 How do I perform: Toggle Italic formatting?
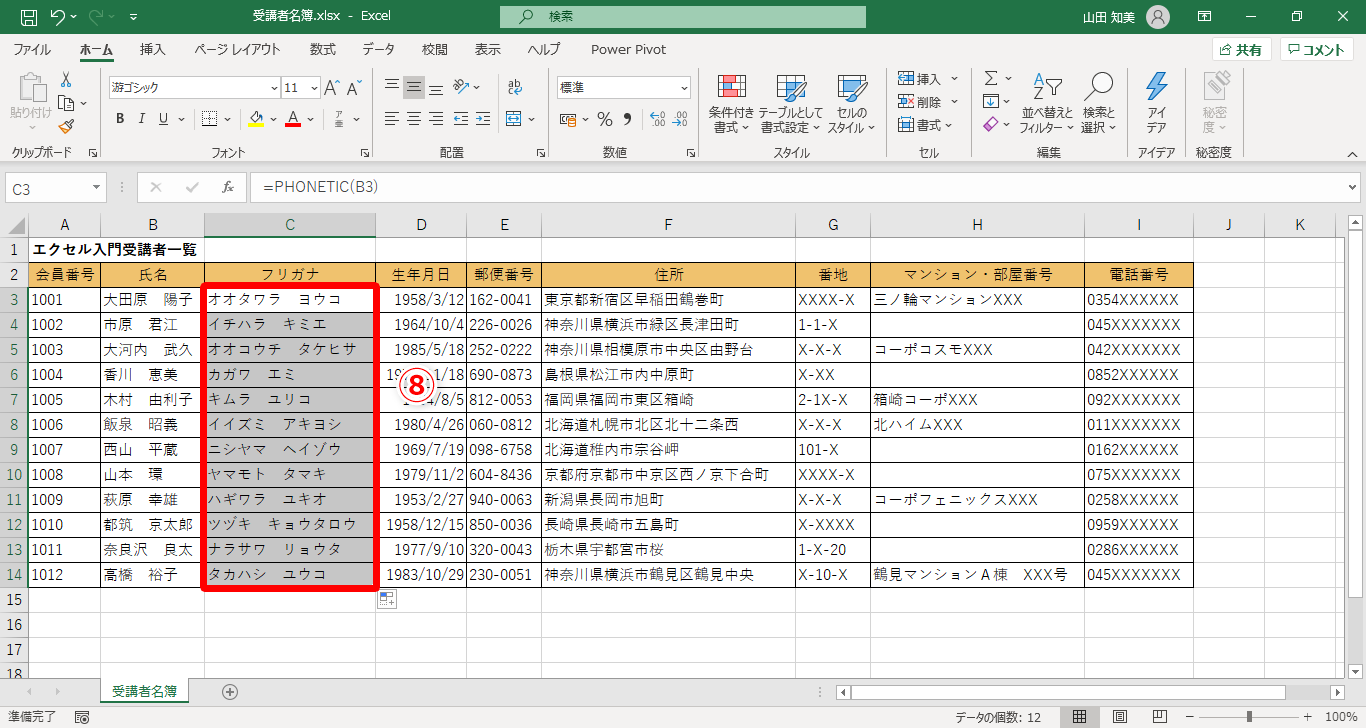(142, 119)
